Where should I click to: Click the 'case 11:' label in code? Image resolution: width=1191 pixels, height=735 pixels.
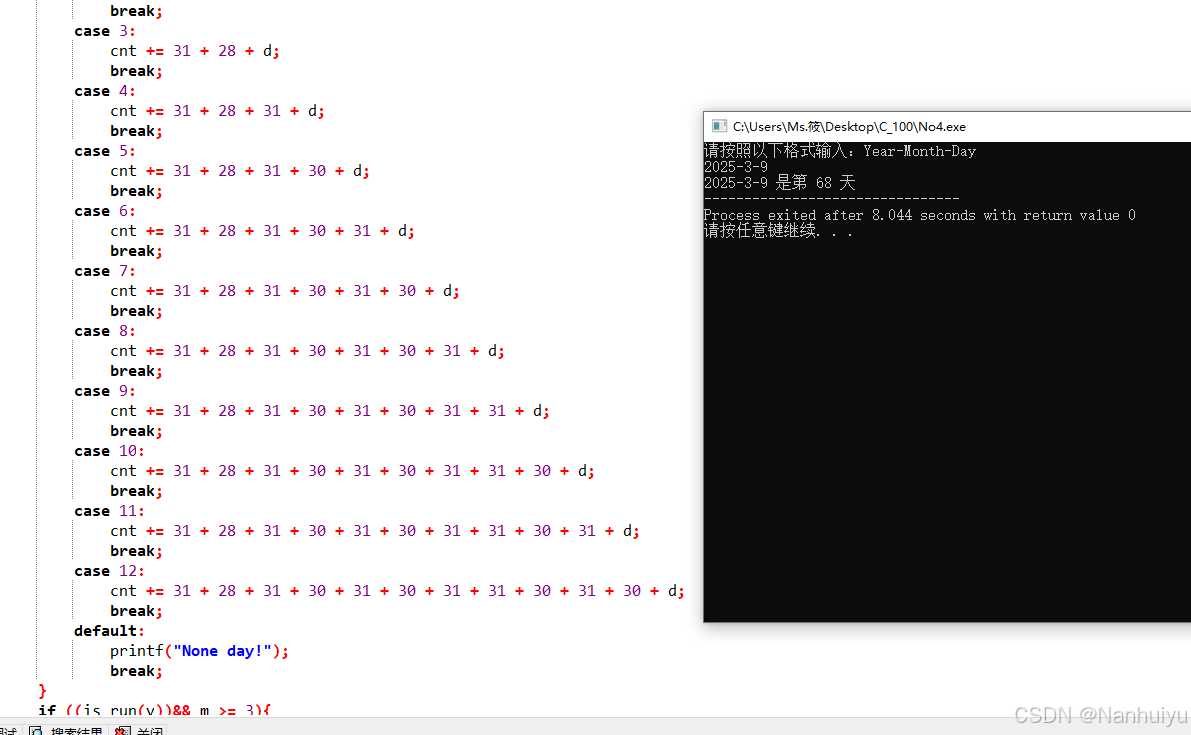point(109,511)
